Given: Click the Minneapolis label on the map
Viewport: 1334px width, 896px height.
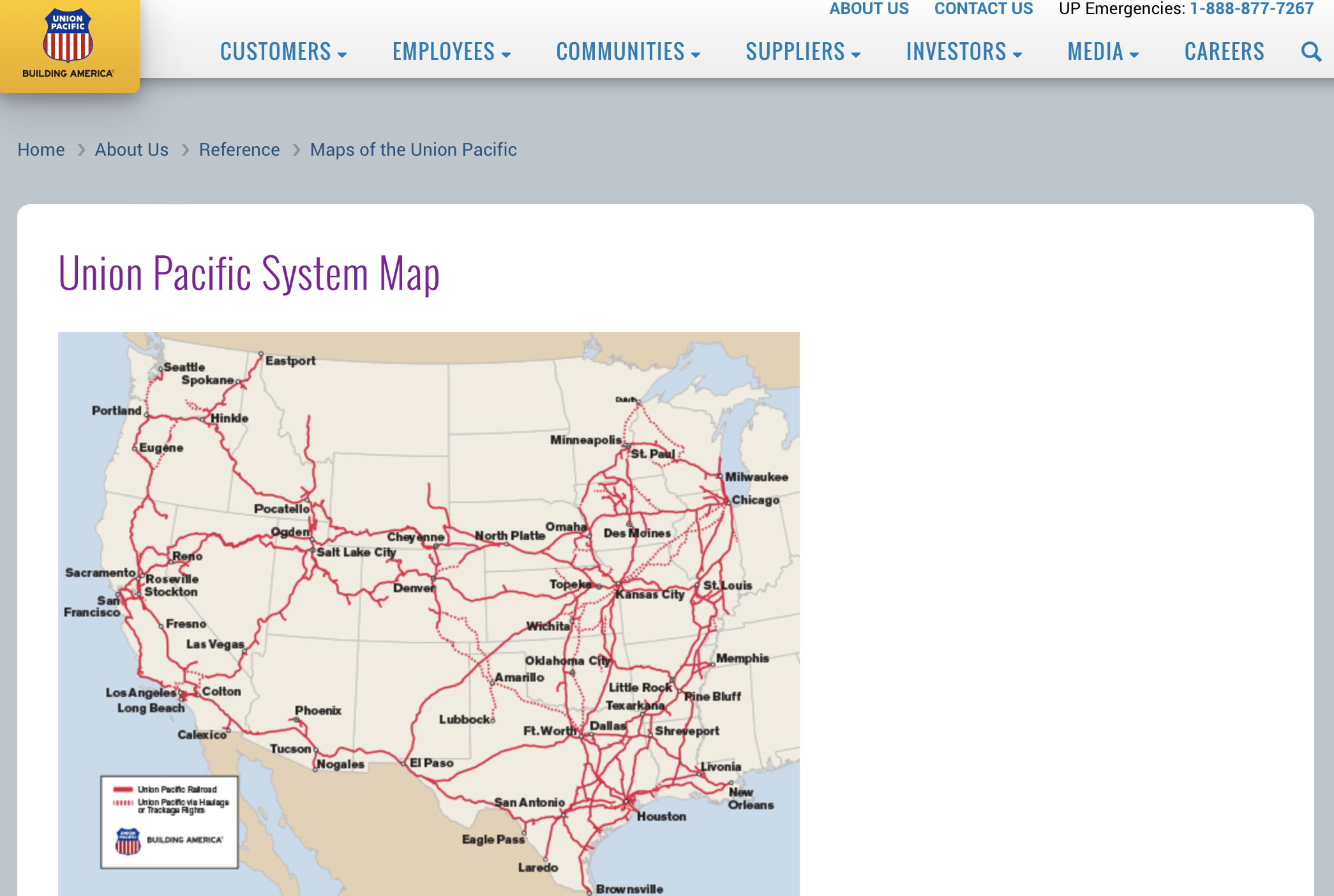Looking at the screenshot, I should pos(586,440).
